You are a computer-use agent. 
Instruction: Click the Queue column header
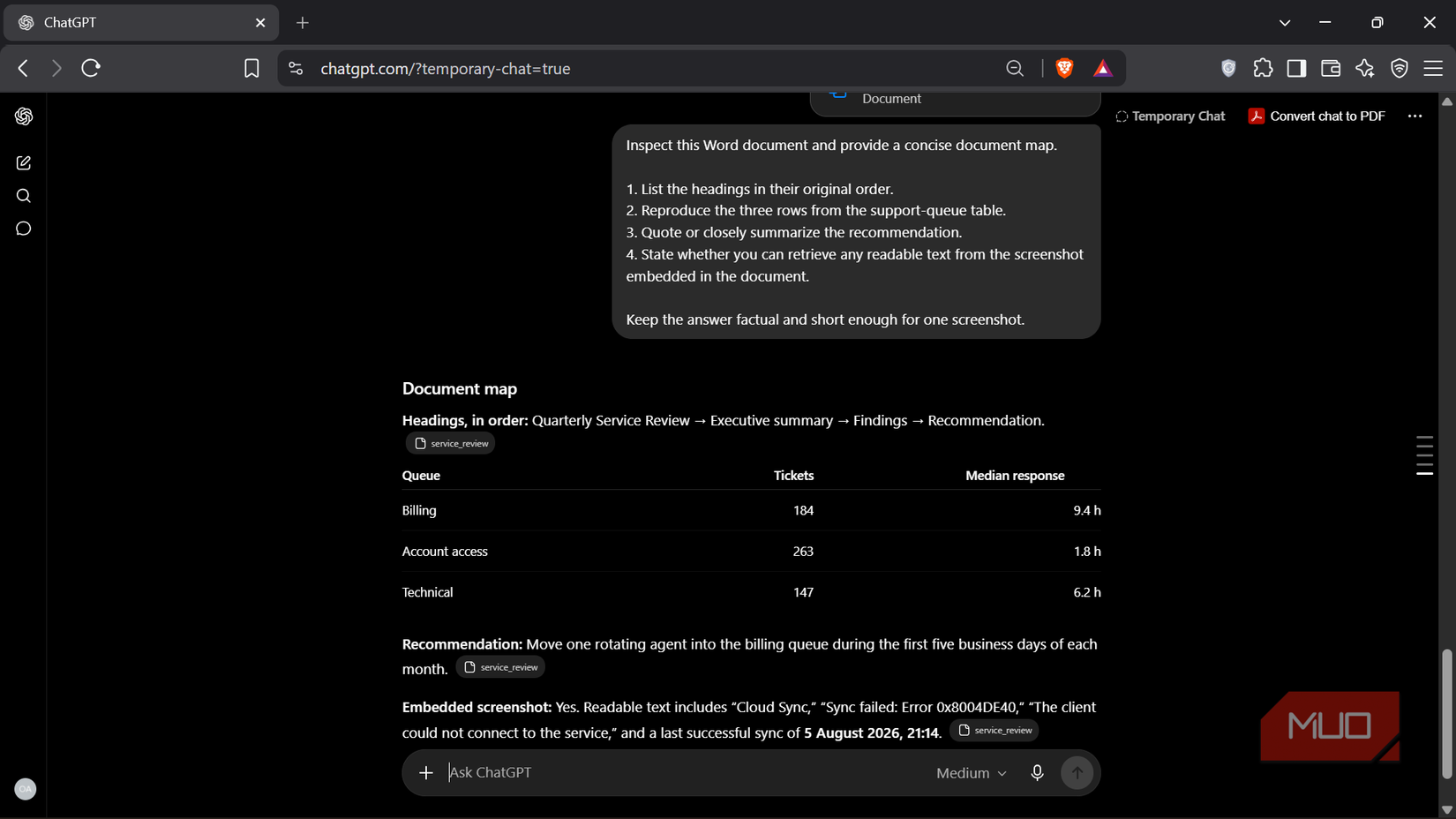pos(421,476)
